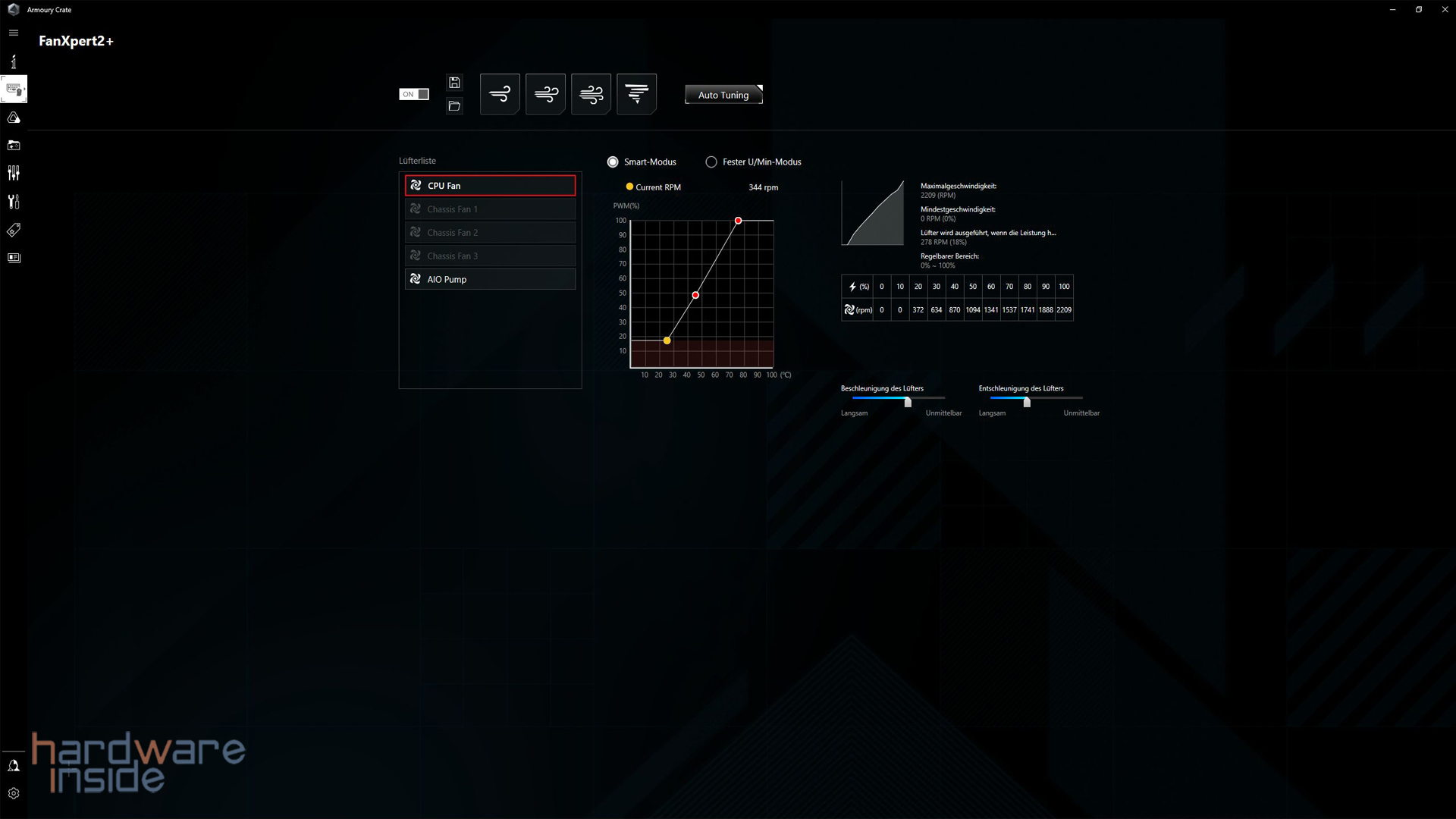This screenshot has width=1456, height=819.
Task: Expand the navigation hamburger menu
Action: 13,33
